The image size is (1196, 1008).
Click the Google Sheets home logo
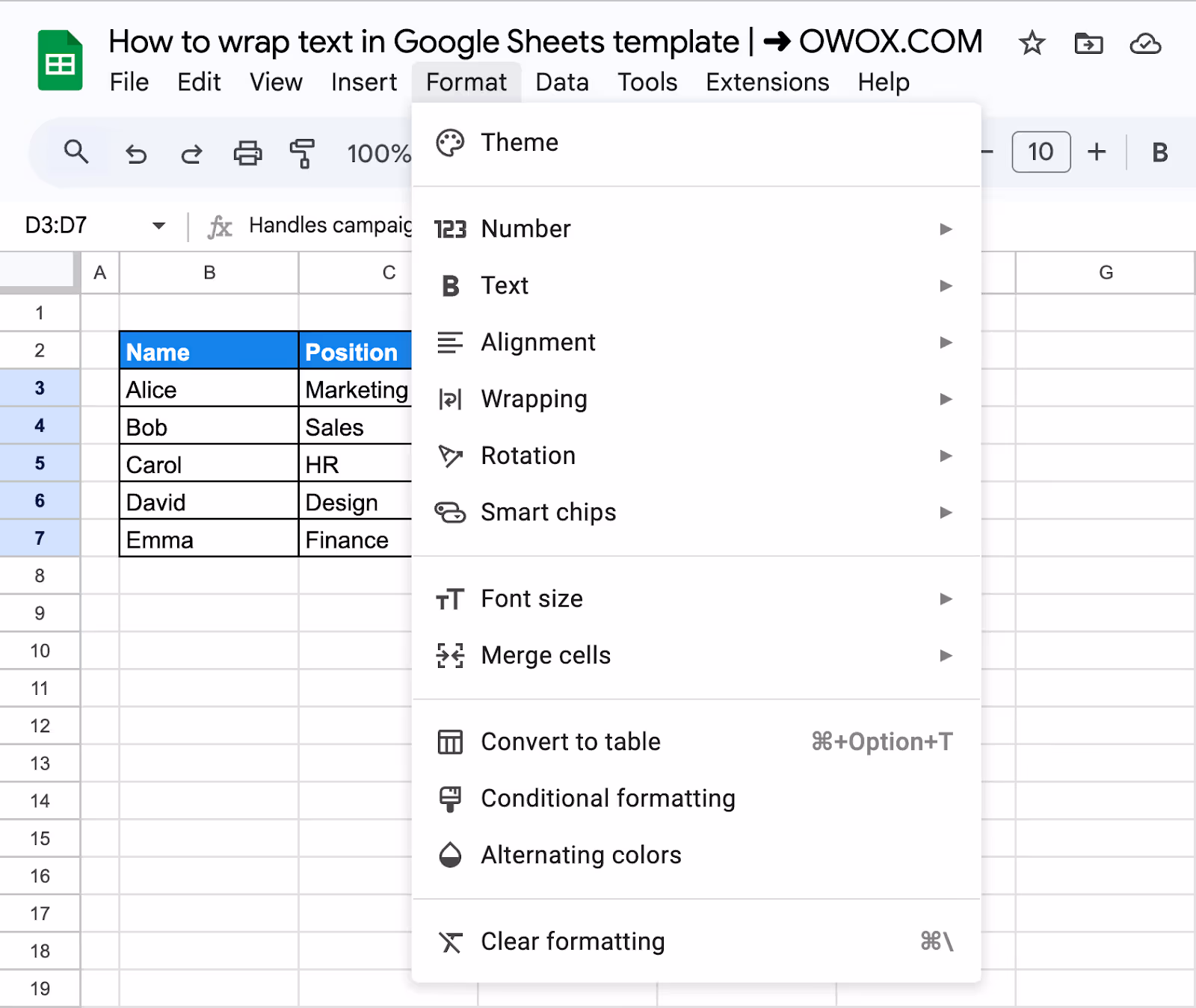pyautogui.click(x=60, y=61)
